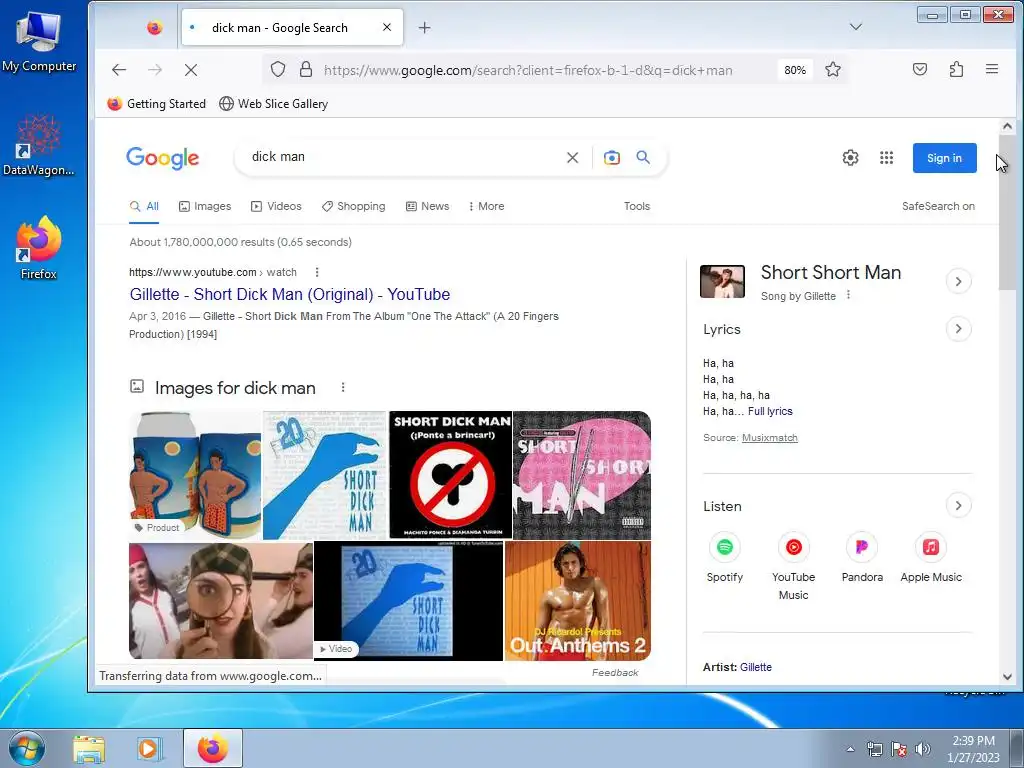This screenshot has height=768, width=1024.
Task: Listen on YouTube Music
Action: [x=793, y=567]
